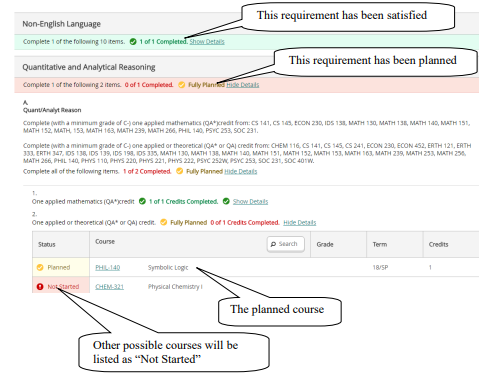Click yellow Fully Planned icon in Quantitative header

point(182,85)
